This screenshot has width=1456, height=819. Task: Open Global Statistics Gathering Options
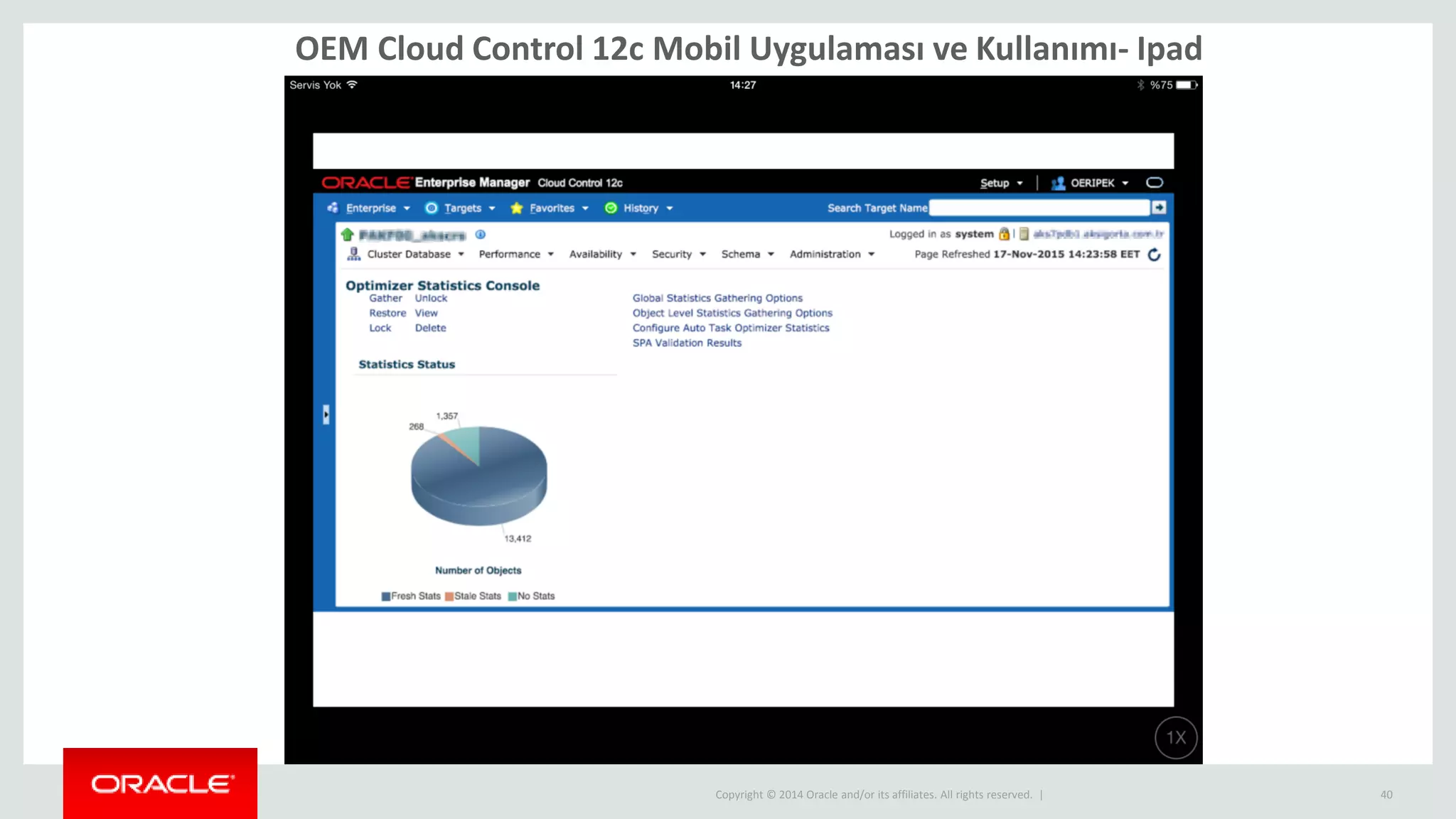tap(717, 298)
